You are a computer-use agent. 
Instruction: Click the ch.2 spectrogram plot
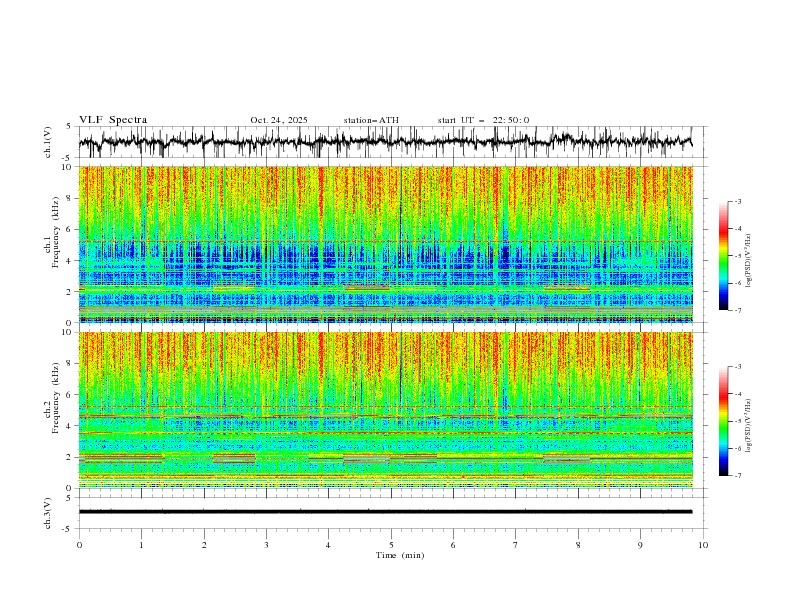click(x=385, y=410)
